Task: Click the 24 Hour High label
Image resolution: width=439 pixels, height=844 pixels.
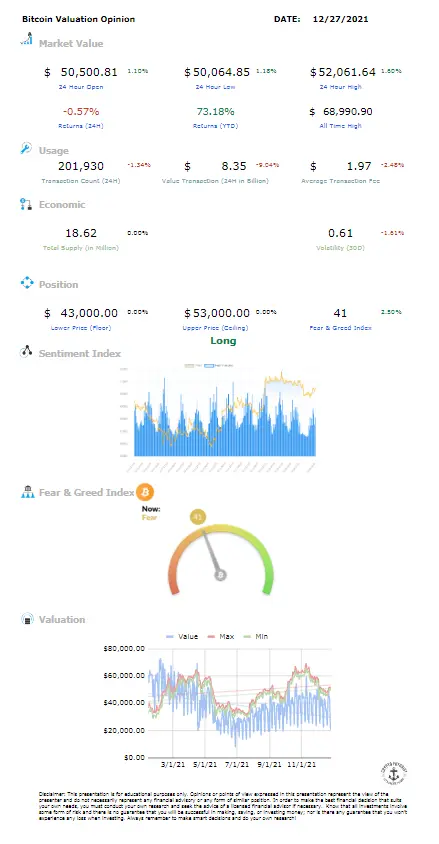Action: pyautogui.click(x=341, y=87)
